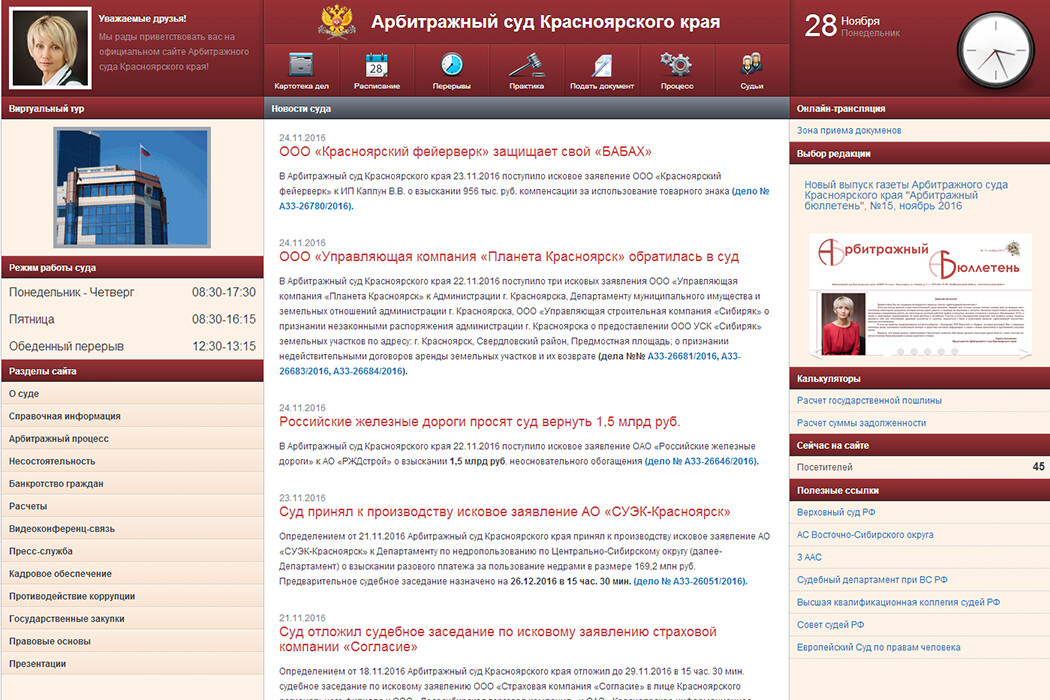The image size is (1050, 700).
Task: Follow the Высшая квалификационная коллегия судей link
Action: (x=898, y=602)
